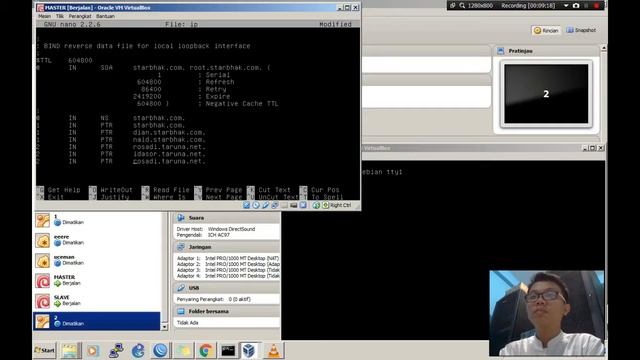640x360 pixels.
Task: Click the Penyaring Perangkat 0 (0 aktif) line
Action: coord(213,299)
